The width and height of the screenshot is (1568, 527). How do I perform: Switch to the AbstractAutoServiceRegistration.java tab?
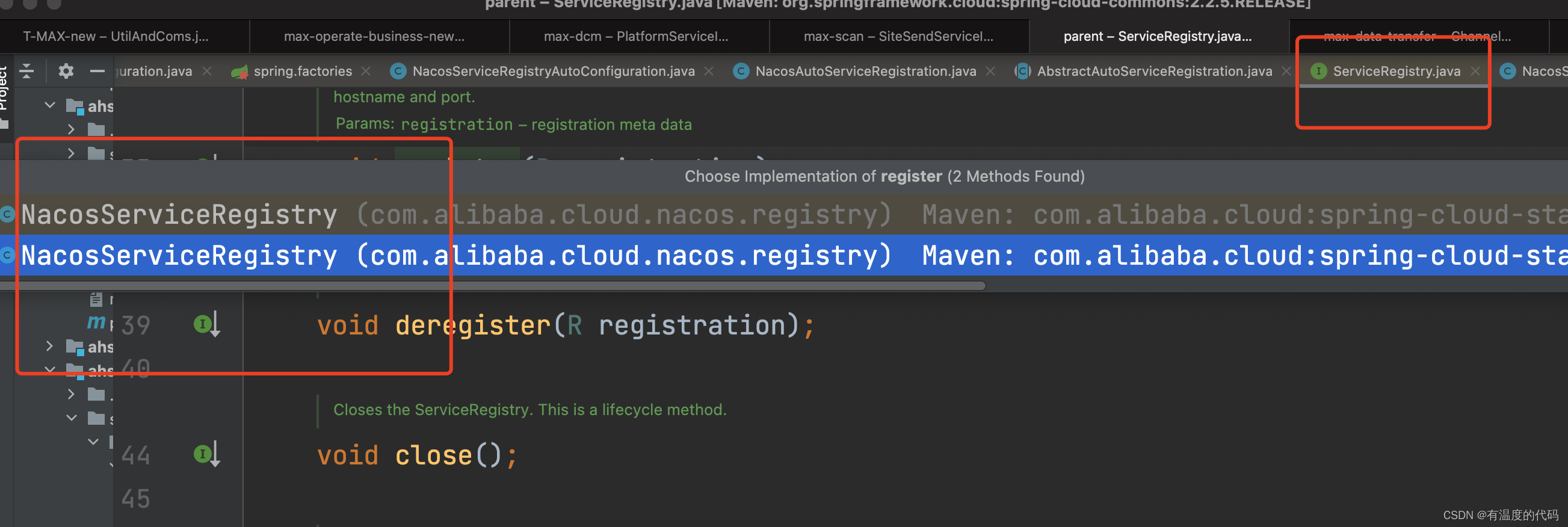coord(1154,71)
